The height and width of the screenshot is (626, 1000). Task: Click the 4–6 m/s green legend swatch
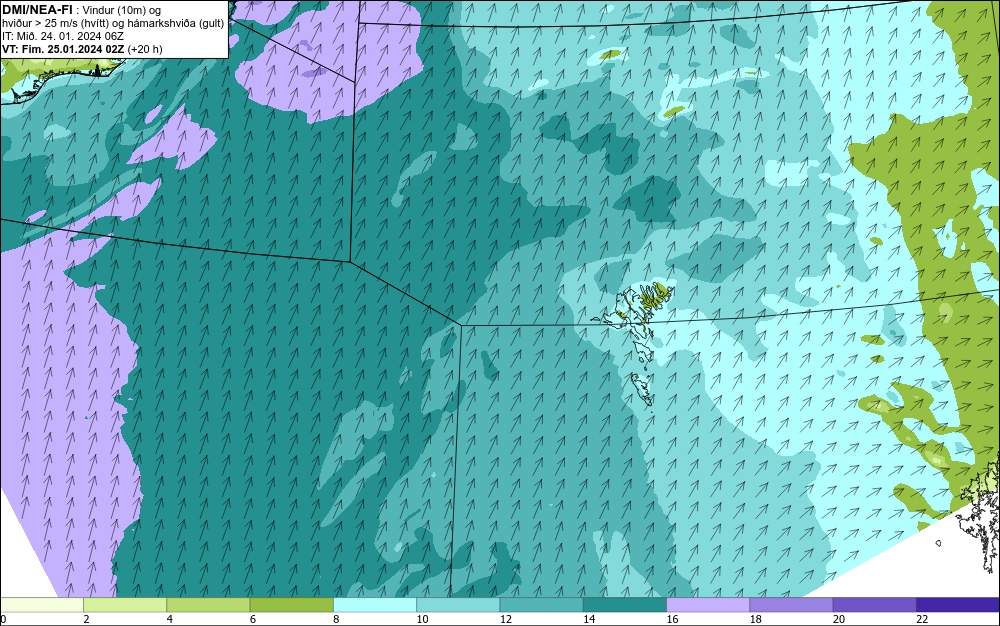click(x=208, y=605)
